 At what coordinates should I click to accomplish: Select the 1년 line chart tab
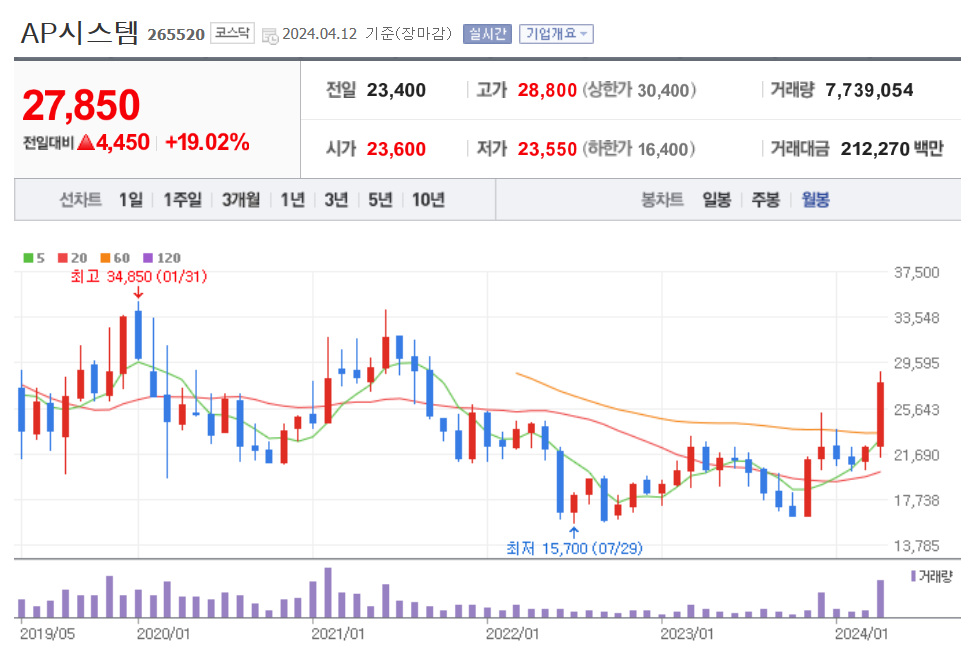pyautogui.click(x=292, y=200)
